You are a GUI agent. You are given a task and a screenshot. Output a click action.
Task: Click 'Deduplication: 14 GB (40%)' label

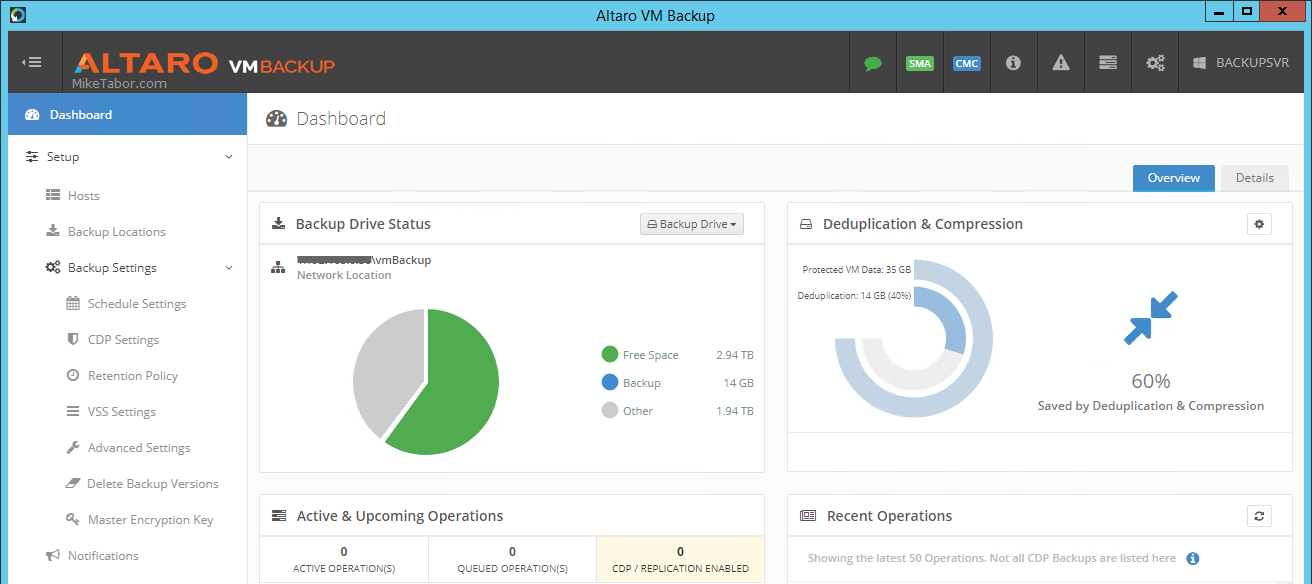pyautogui.click(x=854, y=296)
